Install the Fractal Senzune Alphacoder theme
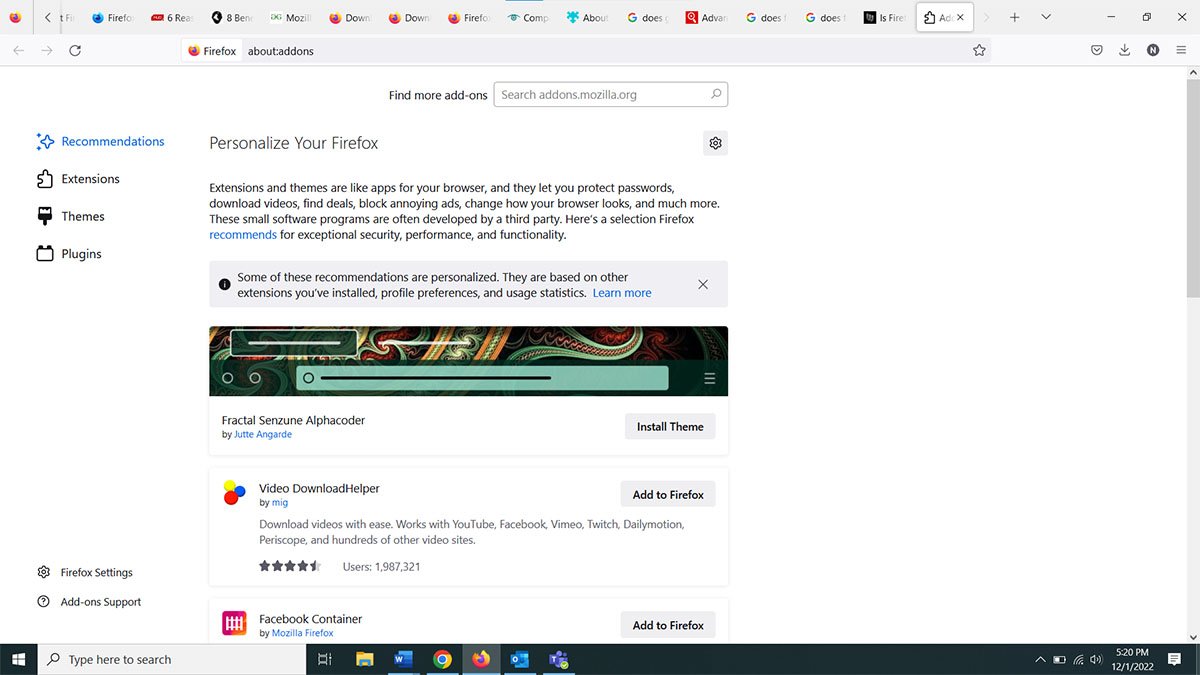 (670, 426)
